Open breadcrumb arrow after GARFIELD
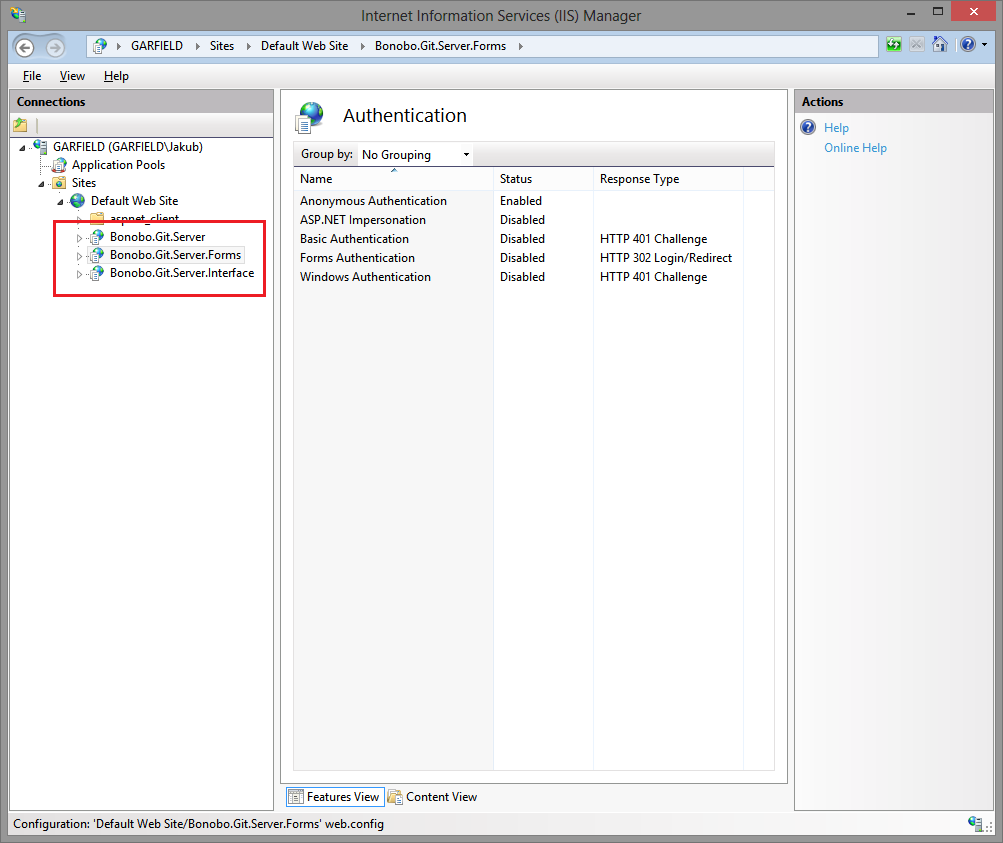 198,46
